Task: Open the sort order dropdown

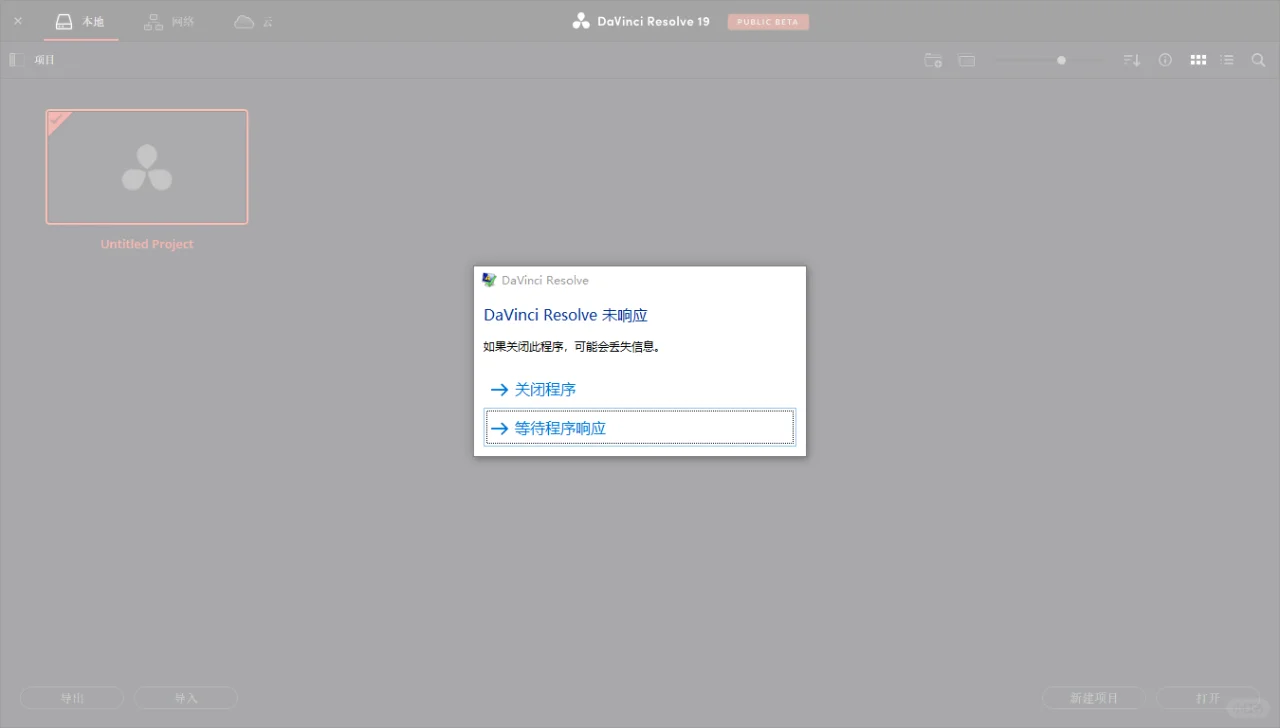Action: pos(1132,60)
